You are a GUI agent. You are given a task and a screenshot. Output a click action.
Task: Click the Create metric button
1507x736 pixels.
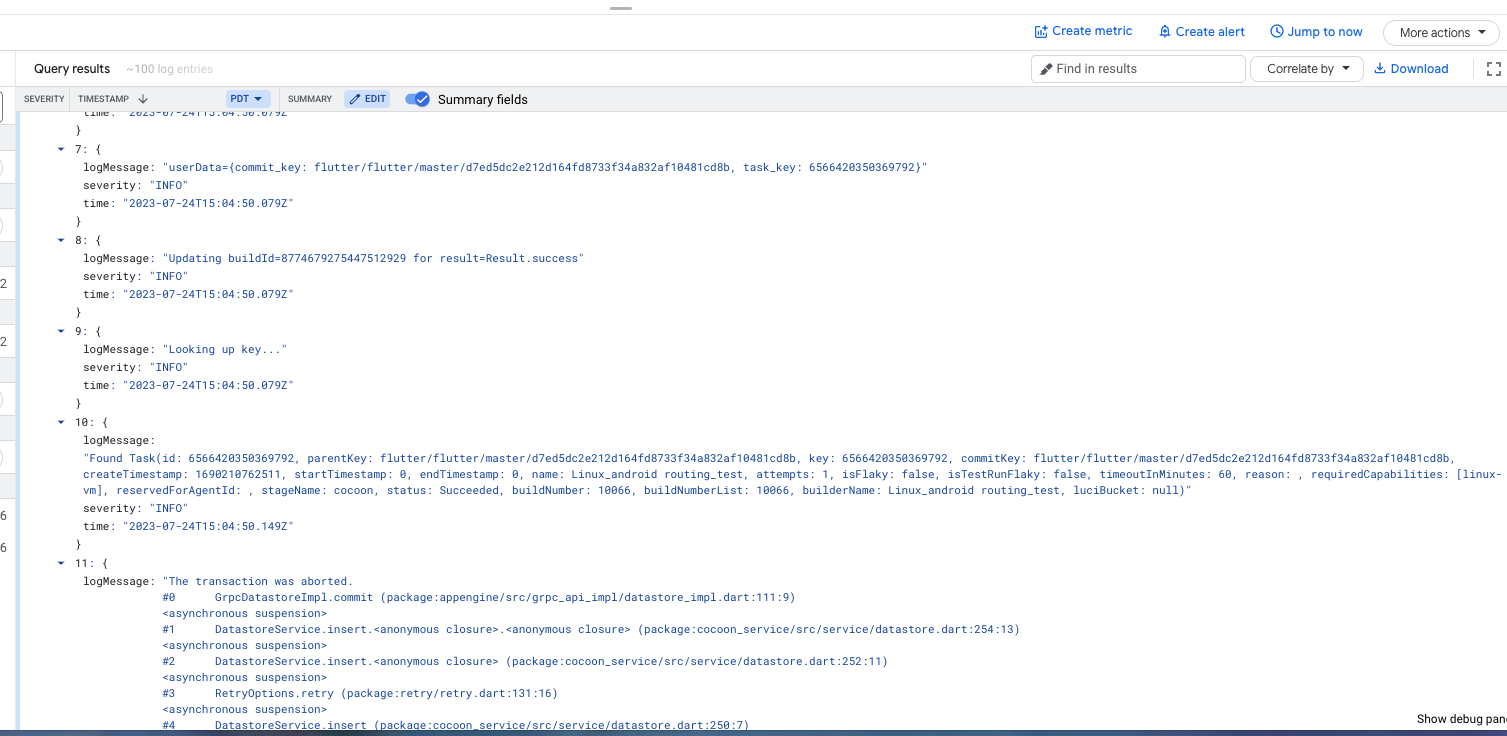pyautogui.click(x=1083, y=32)
